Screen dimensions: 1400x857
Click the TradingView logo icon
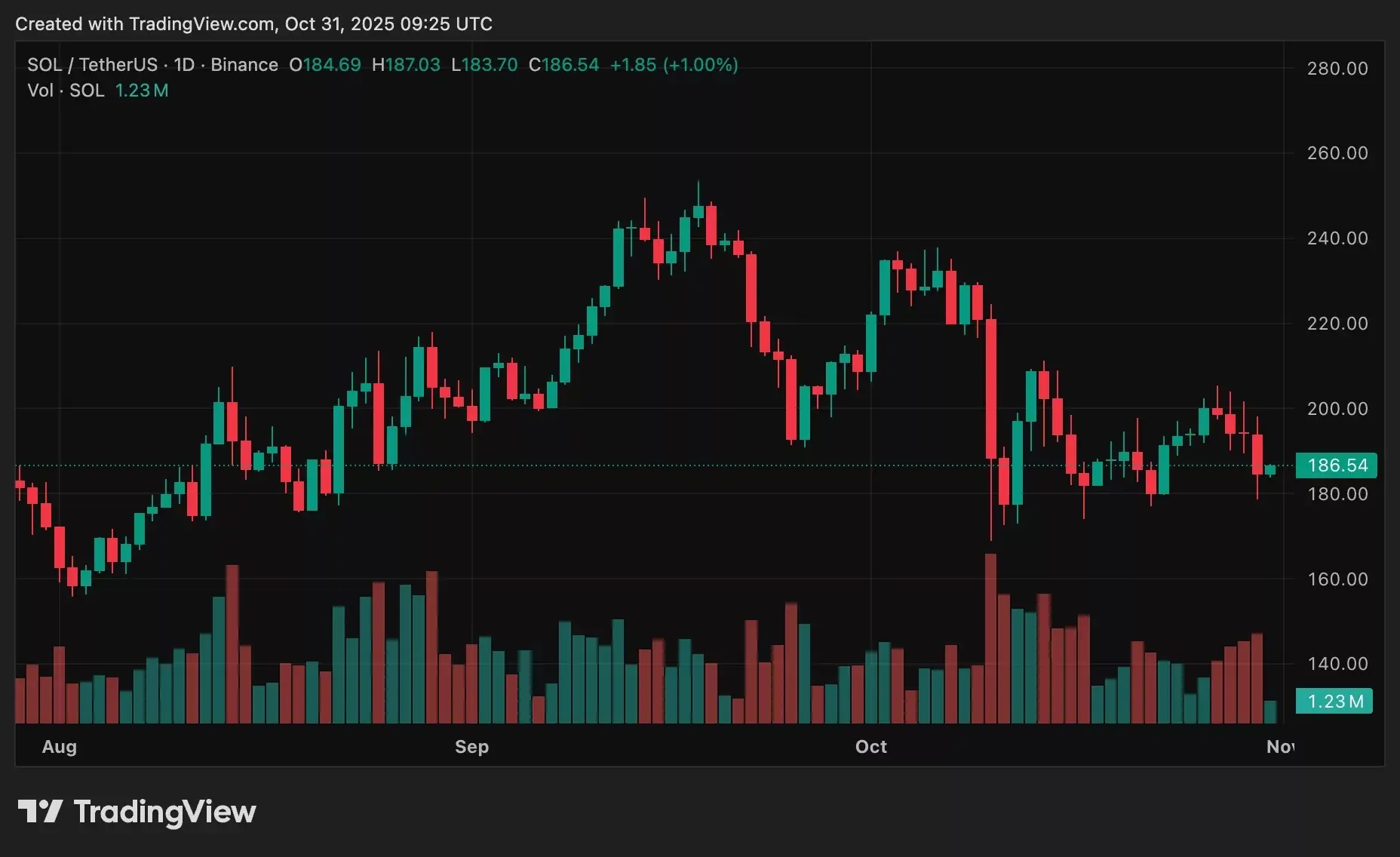pyautogui.click(x=40, y=812)
